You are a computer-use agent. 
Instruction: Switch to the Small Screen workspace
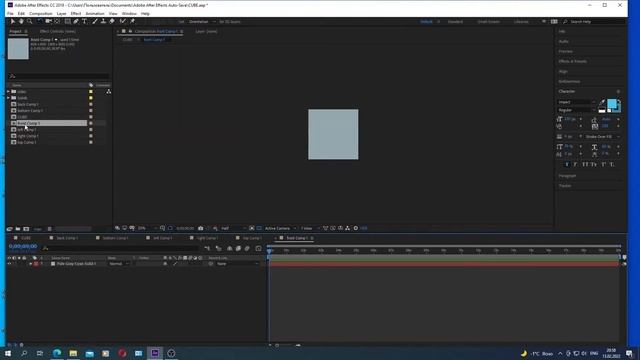(489, 22)
